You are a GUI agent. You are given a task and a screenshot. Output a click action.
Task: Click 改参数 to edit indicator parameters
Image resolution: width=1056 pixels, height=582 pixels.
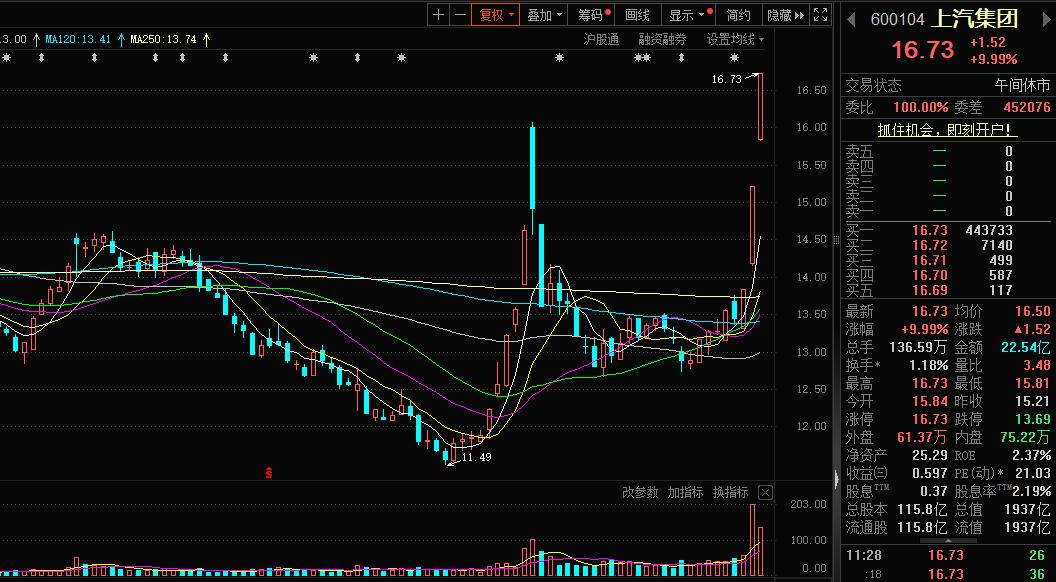640,492
